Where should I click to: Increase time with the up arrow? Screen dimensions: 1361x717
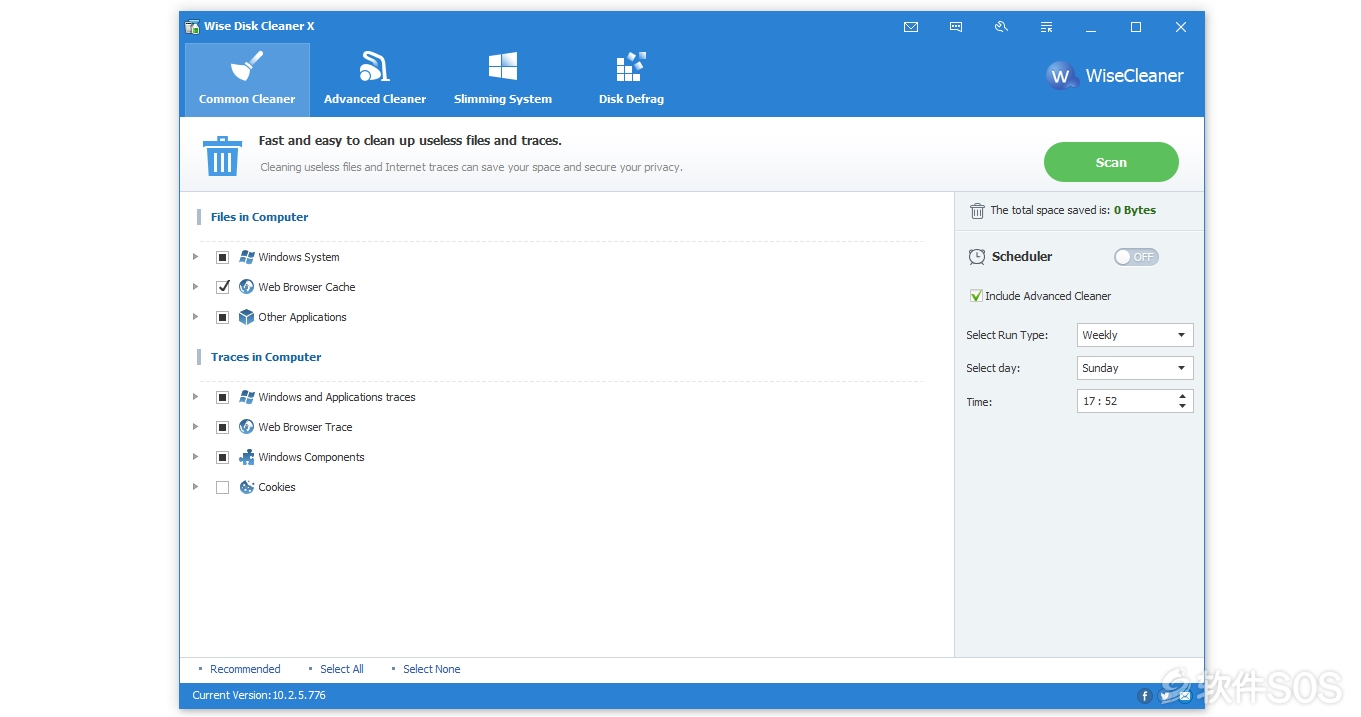pos(1183,396)
